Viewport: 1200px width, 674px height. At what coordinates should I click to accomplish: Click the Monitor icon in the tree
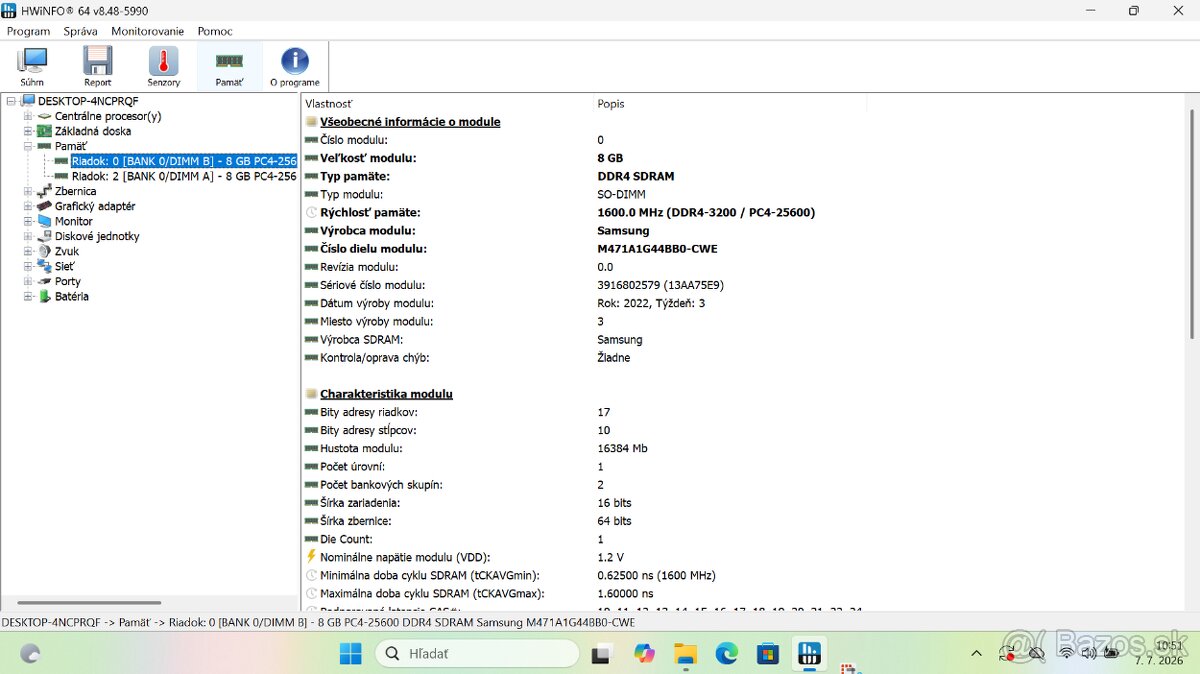(44, 221)
